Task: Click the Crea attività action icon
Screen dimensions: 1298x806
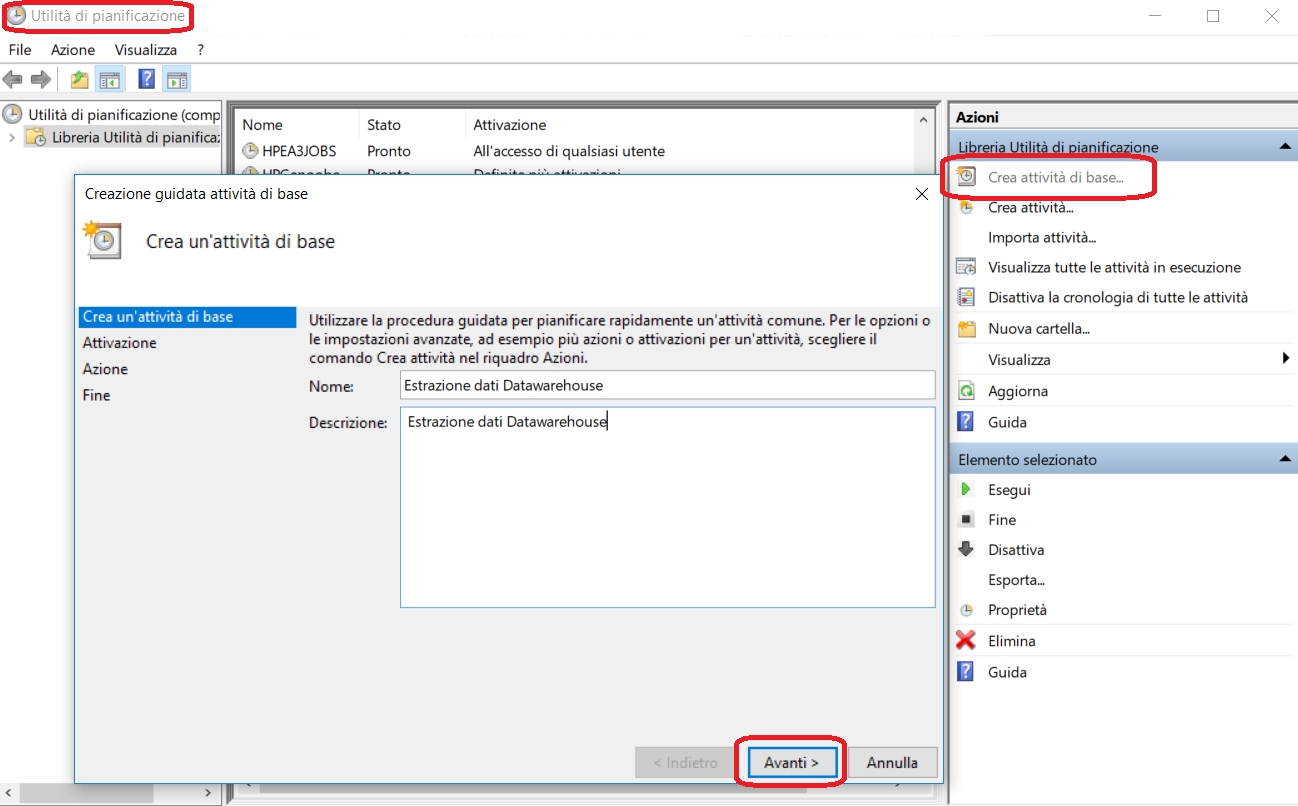Action: pos(966,207)
